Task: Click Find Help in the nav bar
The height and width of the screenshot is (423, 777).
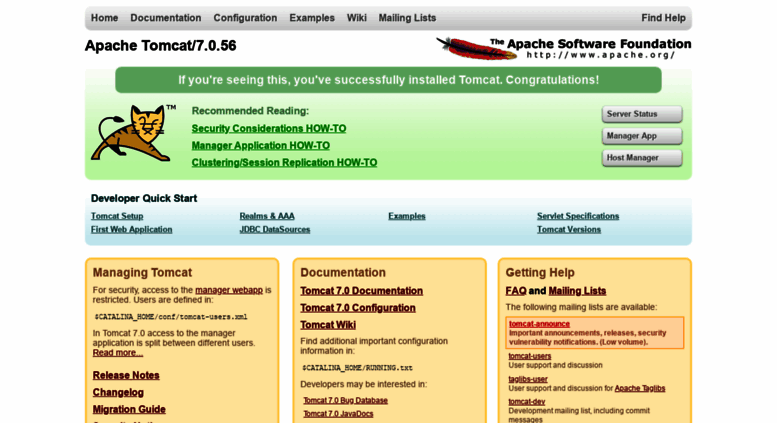Action: pyautogui.click(x=664, y=18)
